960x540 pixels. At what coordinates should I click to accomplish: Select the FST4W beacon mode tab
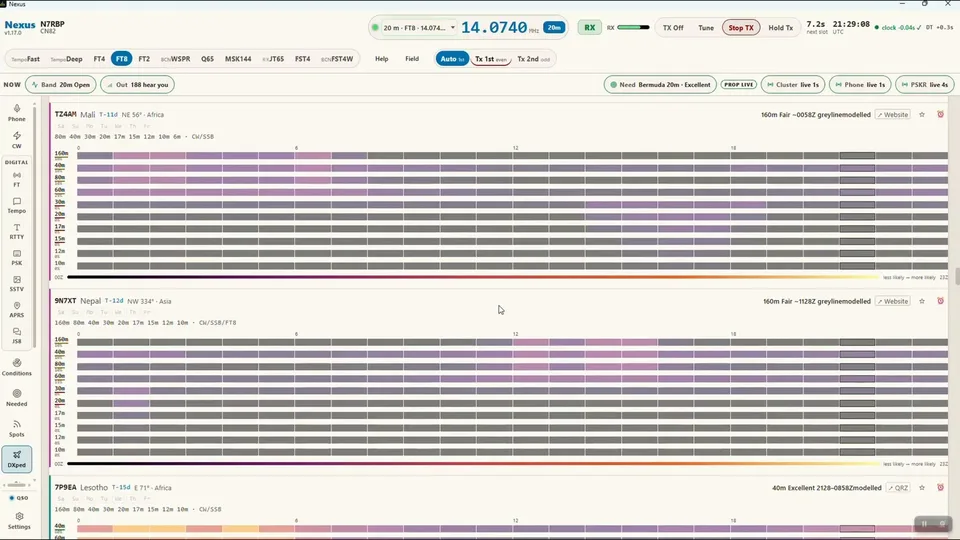(337, 59)
